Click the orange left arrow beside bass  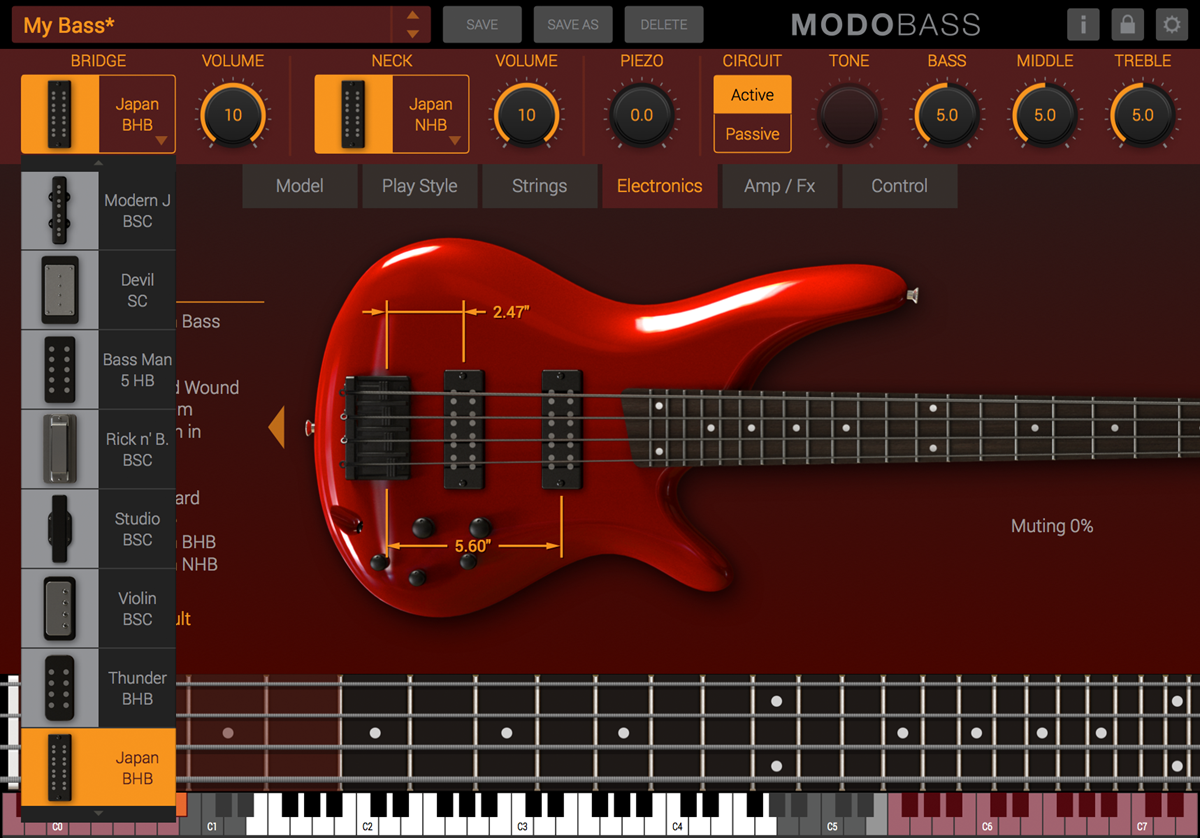[276, 427]
